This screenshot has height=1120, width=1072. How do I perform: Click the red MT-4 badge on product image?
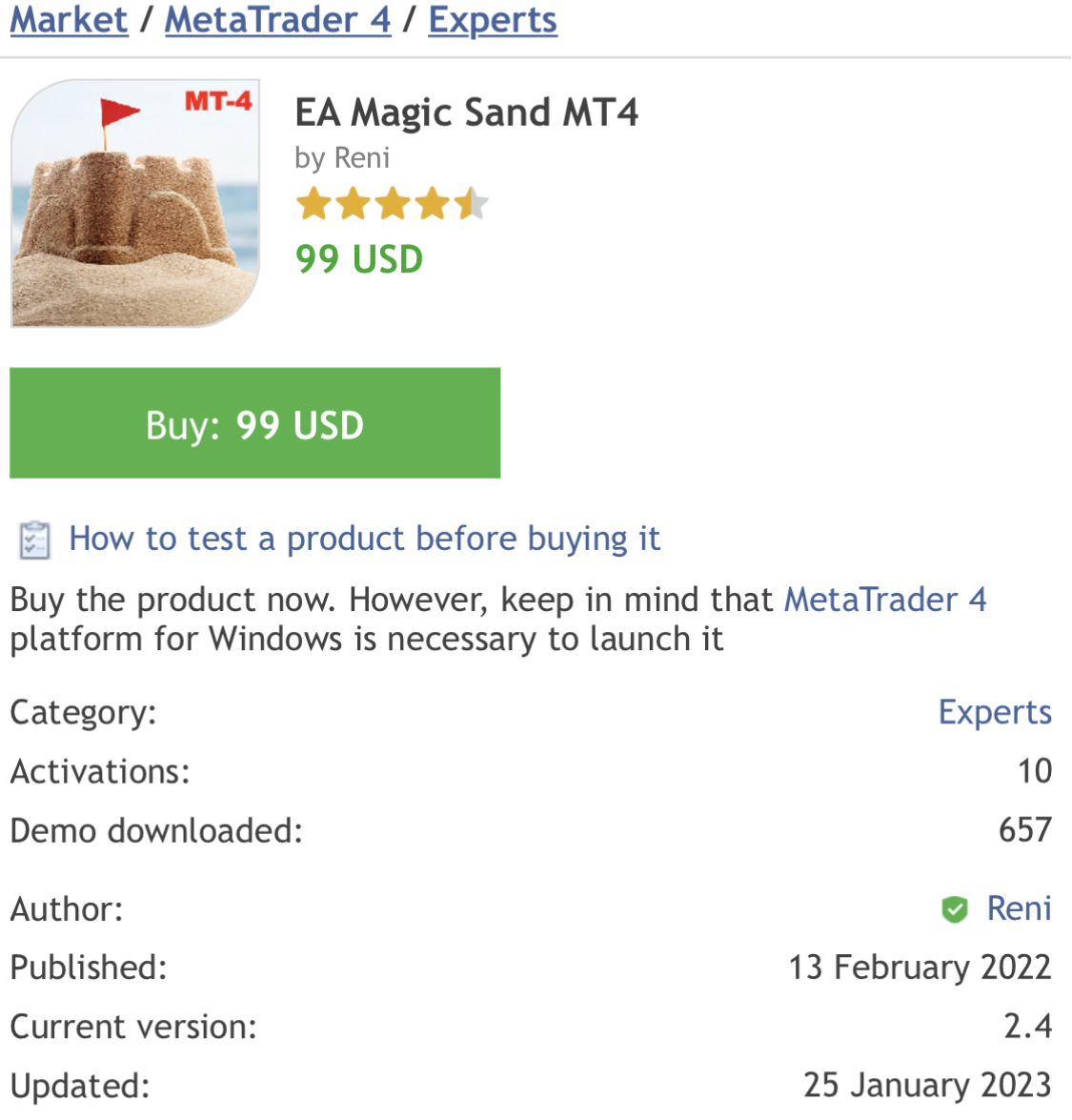218,101
